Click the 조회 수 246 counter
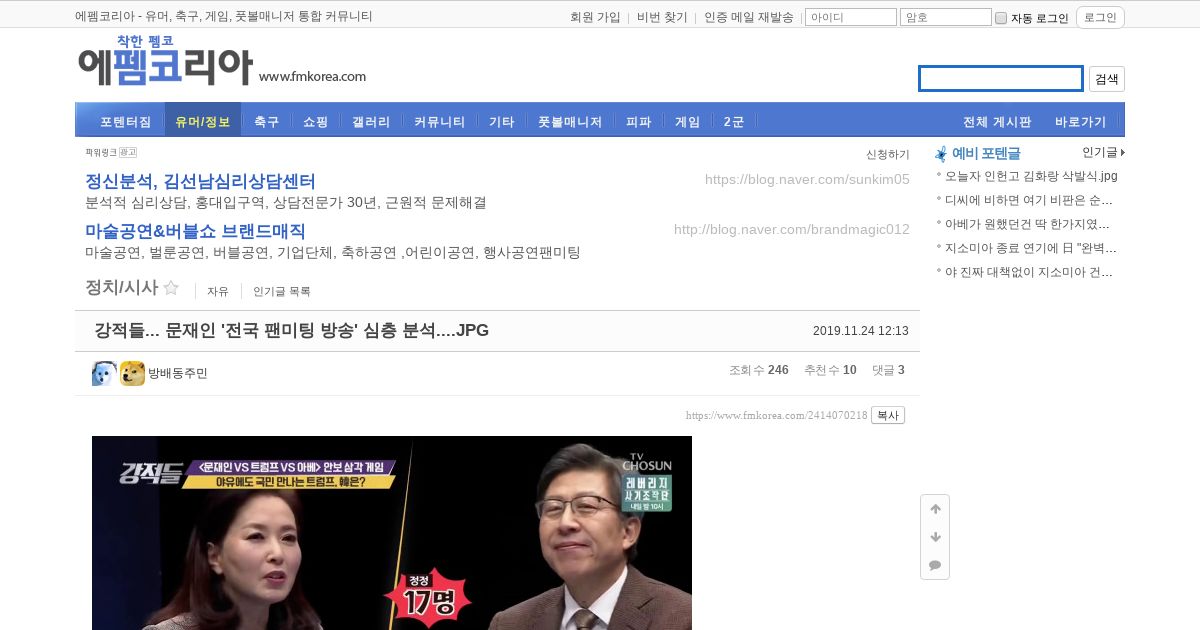This screenshot has height=630, width=1200. pos(759,370)
